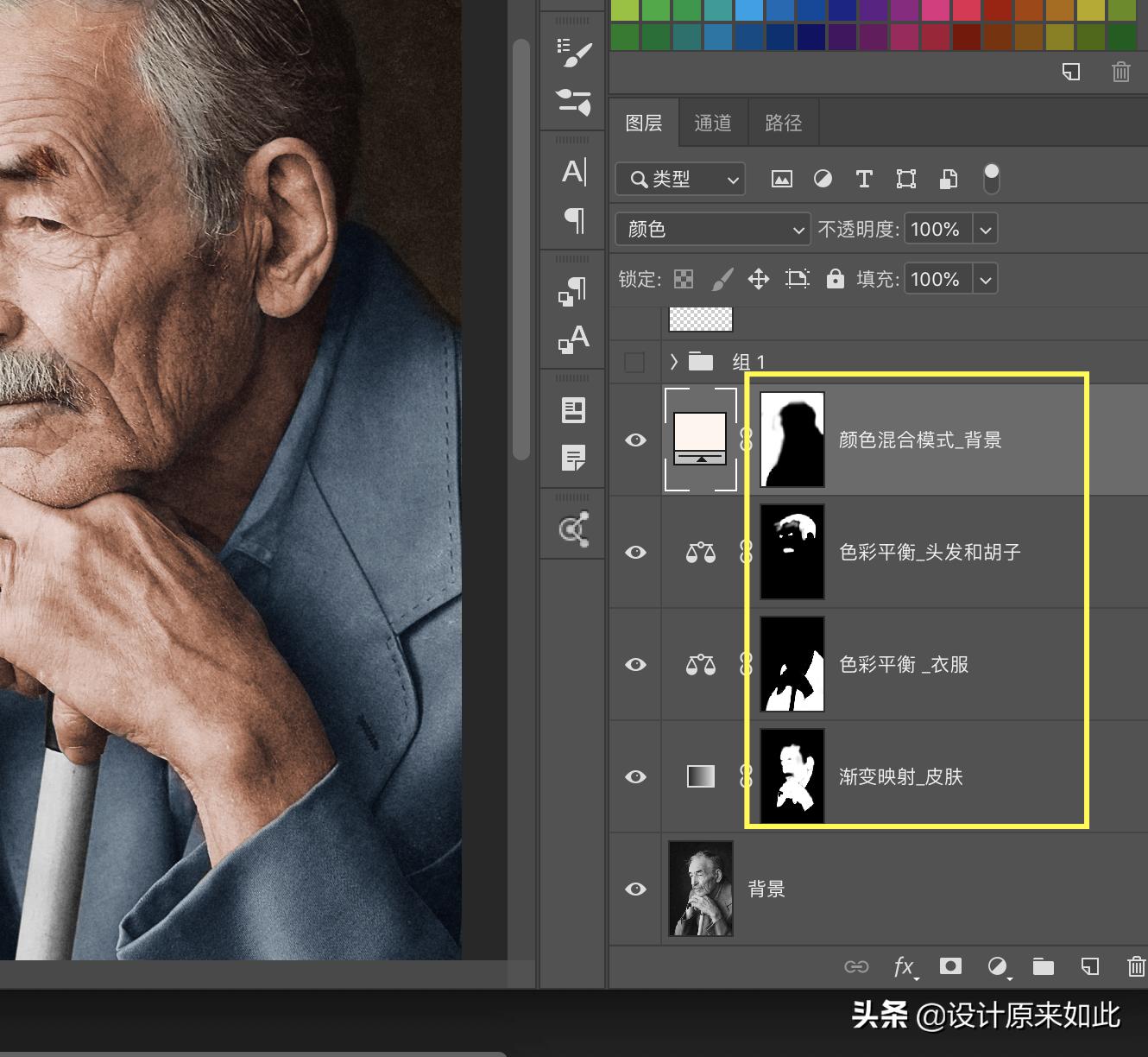This screenshot has width=1148, height=1057.
Task: Open the 颜色 blend mode dropdown
Action: pos(711,229)
